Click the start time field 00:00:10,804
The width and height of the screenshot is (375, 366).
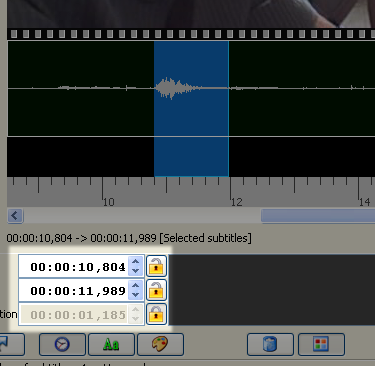(x=74, y=267)
